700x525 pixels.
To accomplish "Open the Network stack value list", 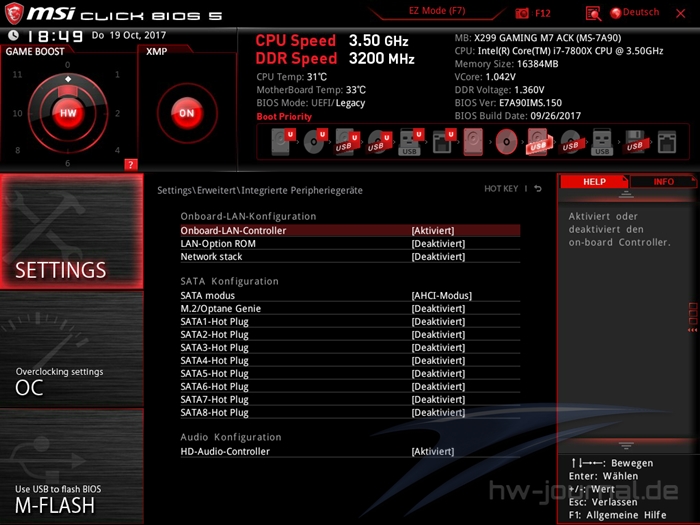I will pyautogui.click(x=438, y=256).
